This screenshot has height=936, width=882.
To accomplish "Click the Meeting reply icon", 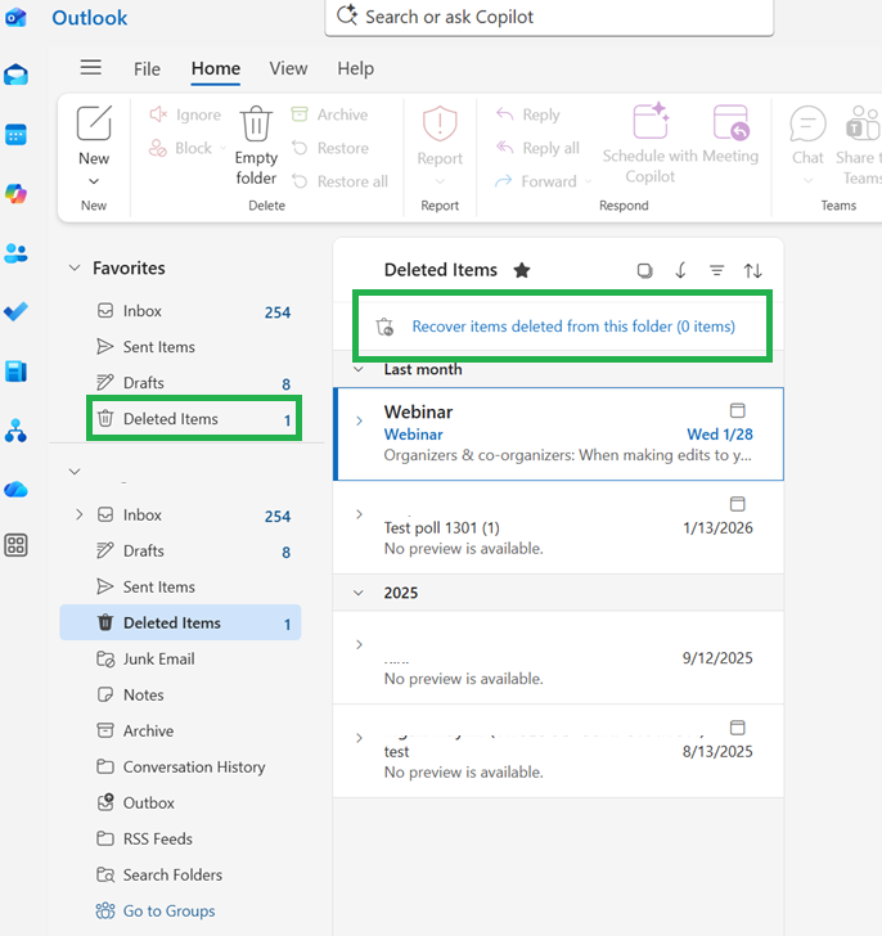I will point(731,122).
